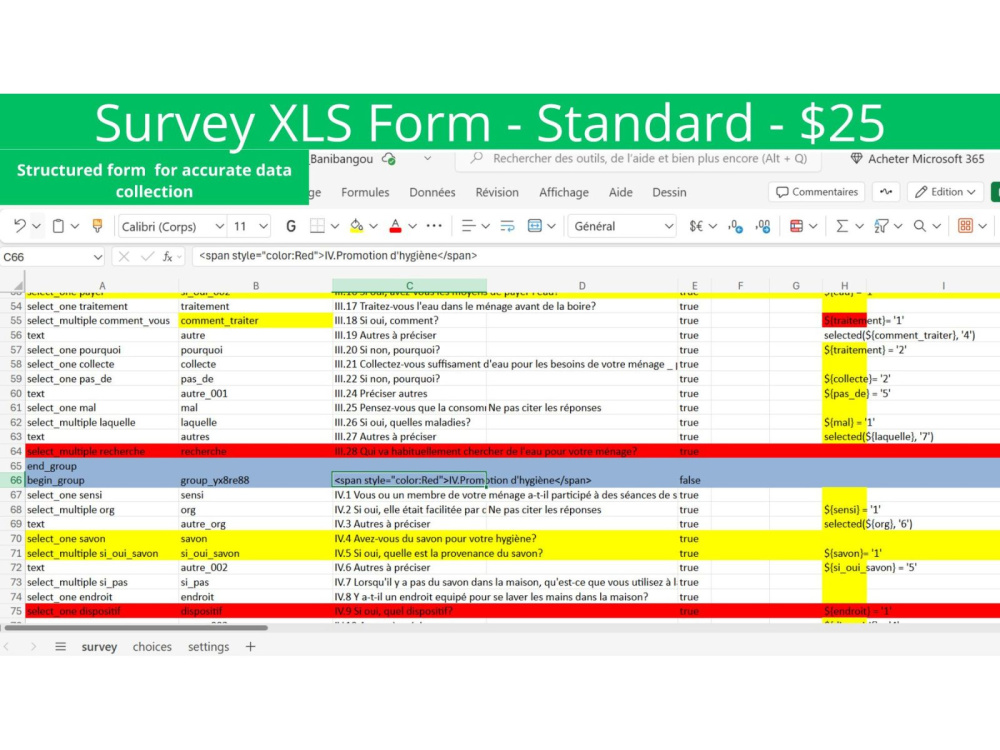The image size is (1000, 750).
Task: Switch to the choices sheet tab
Action: 152,647
